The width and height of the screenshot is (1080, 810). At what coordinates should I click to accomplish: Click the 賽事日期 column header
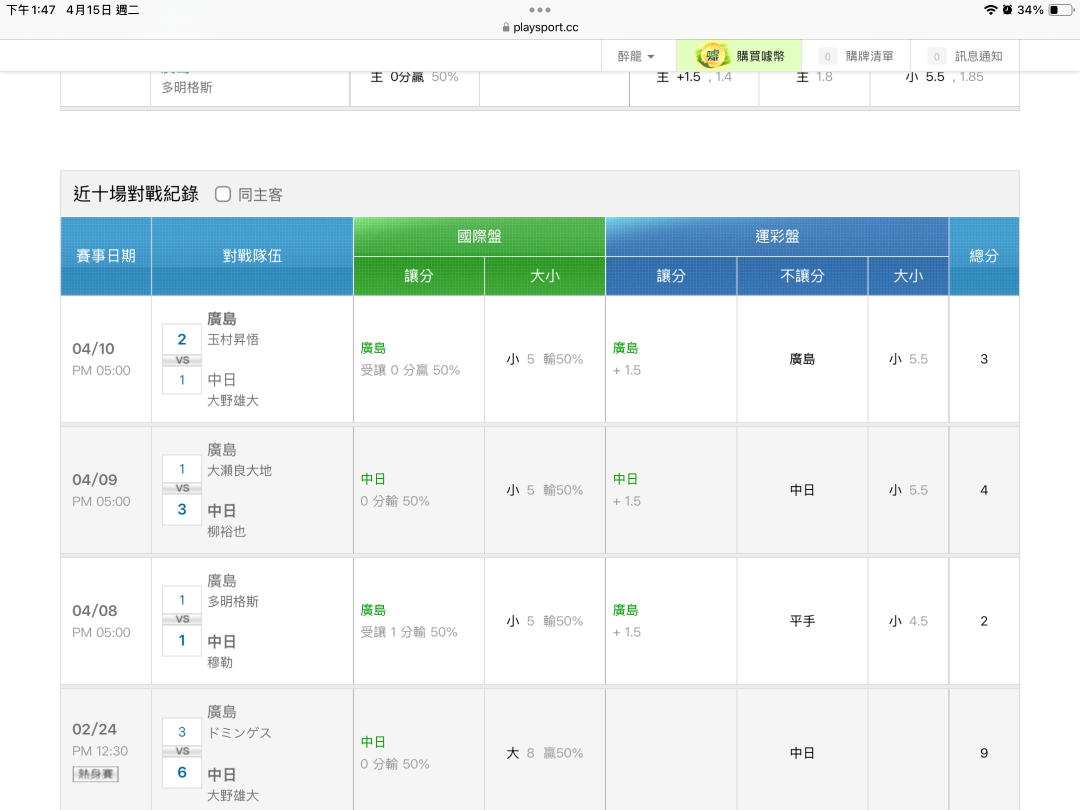click(106, 256)
